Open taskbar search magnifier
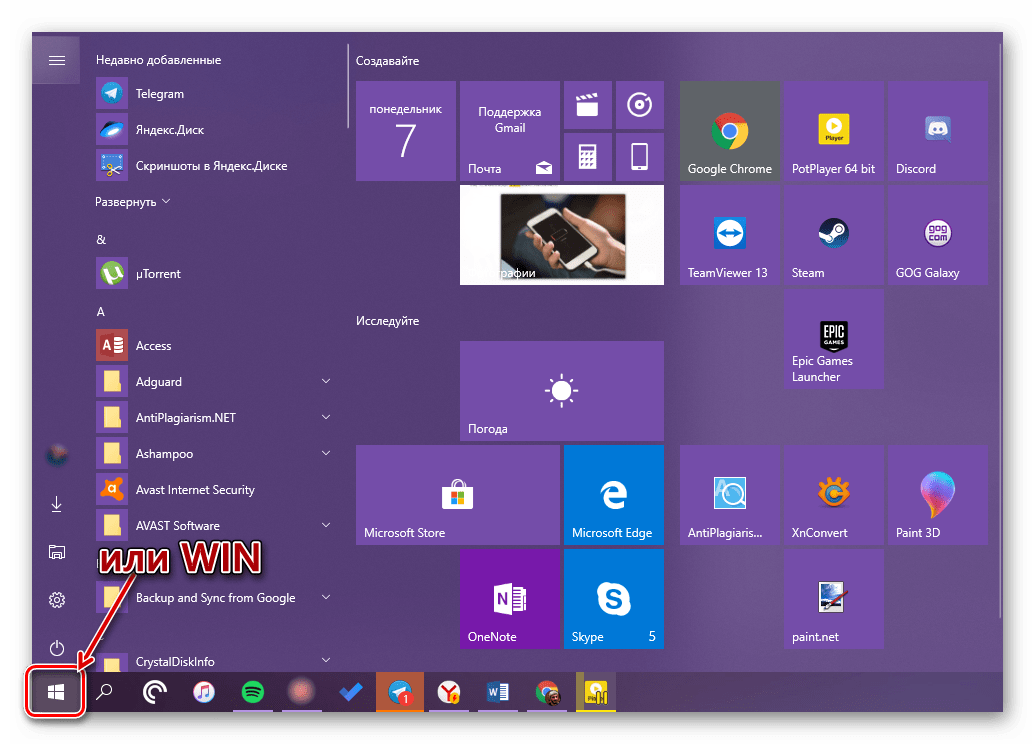The height and width of the screenshot is (744, 1035). click(x=104, y=692)
